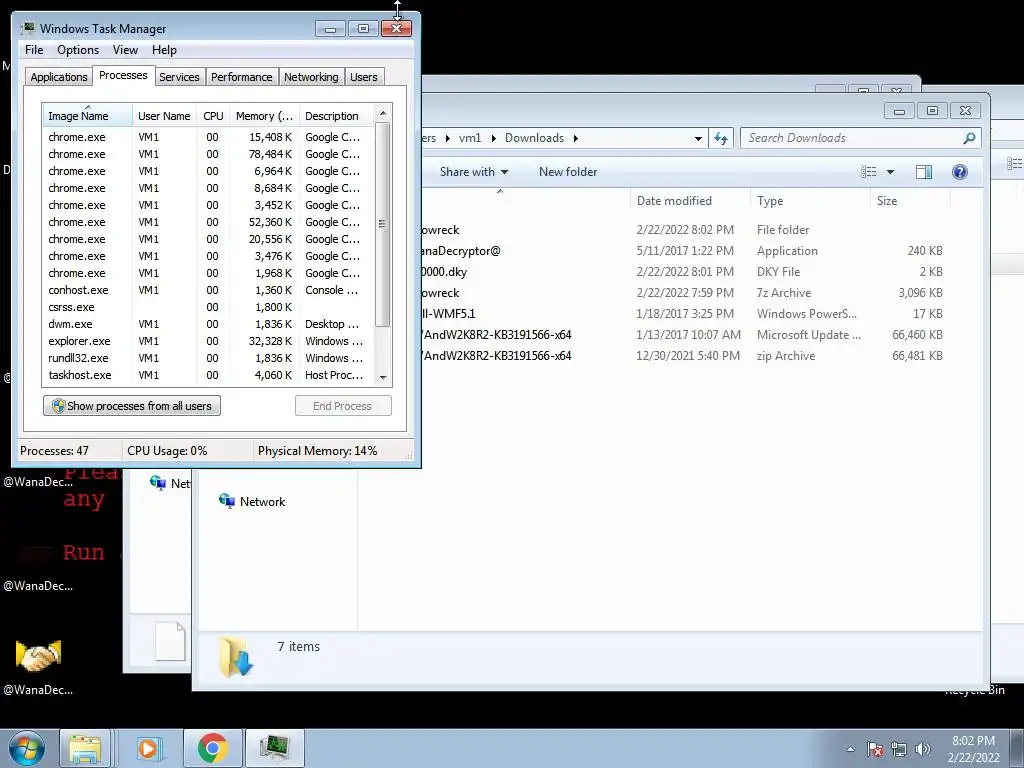Expand the vm1 breadcrumb arrow
This screenshot has width=1024, height=768.
click(493, 138)
